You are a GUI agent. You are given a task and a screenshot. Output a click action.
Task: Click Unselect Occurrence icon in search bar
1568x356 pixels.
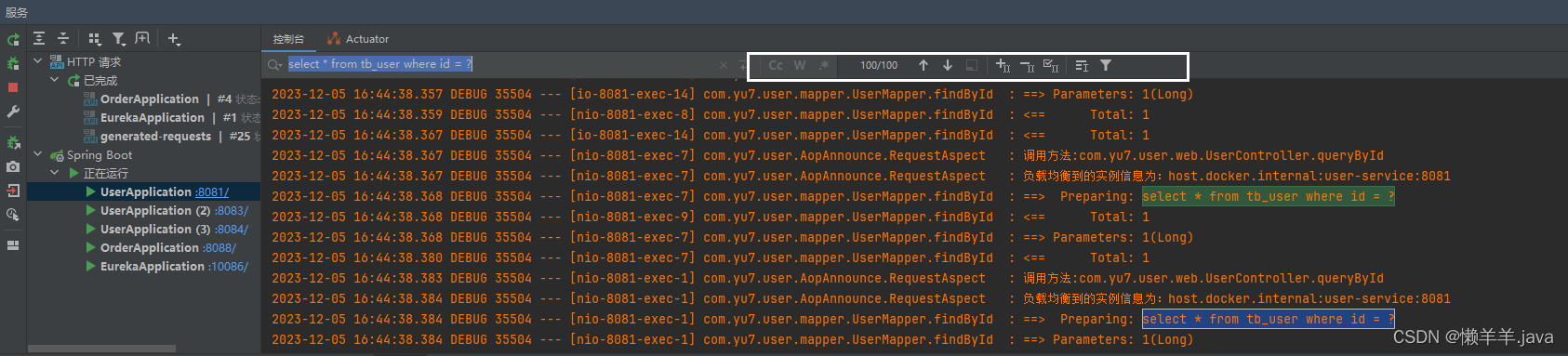point(1027,66)
